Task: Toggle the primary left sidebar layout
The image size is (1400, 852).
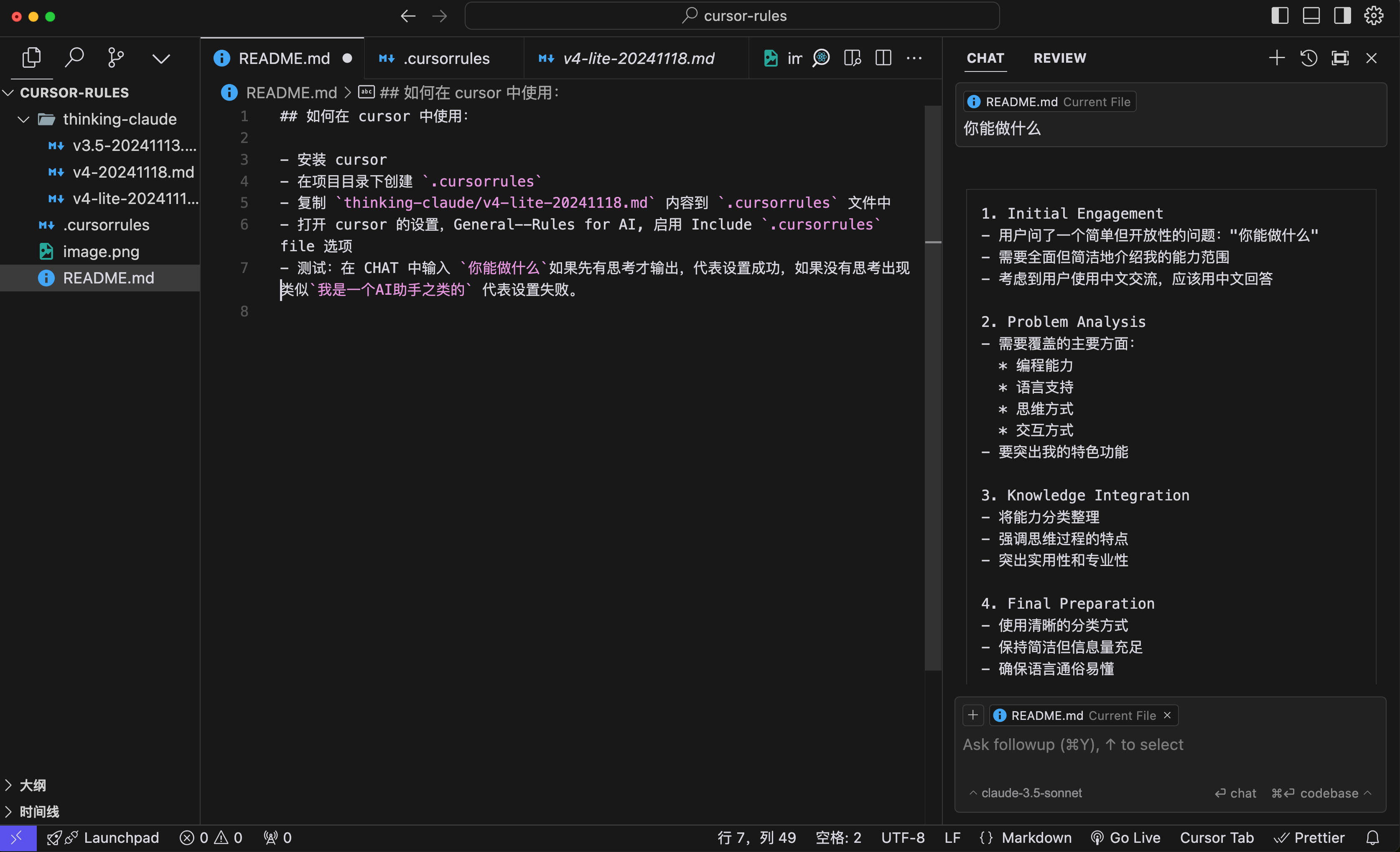Action: 1280,16
